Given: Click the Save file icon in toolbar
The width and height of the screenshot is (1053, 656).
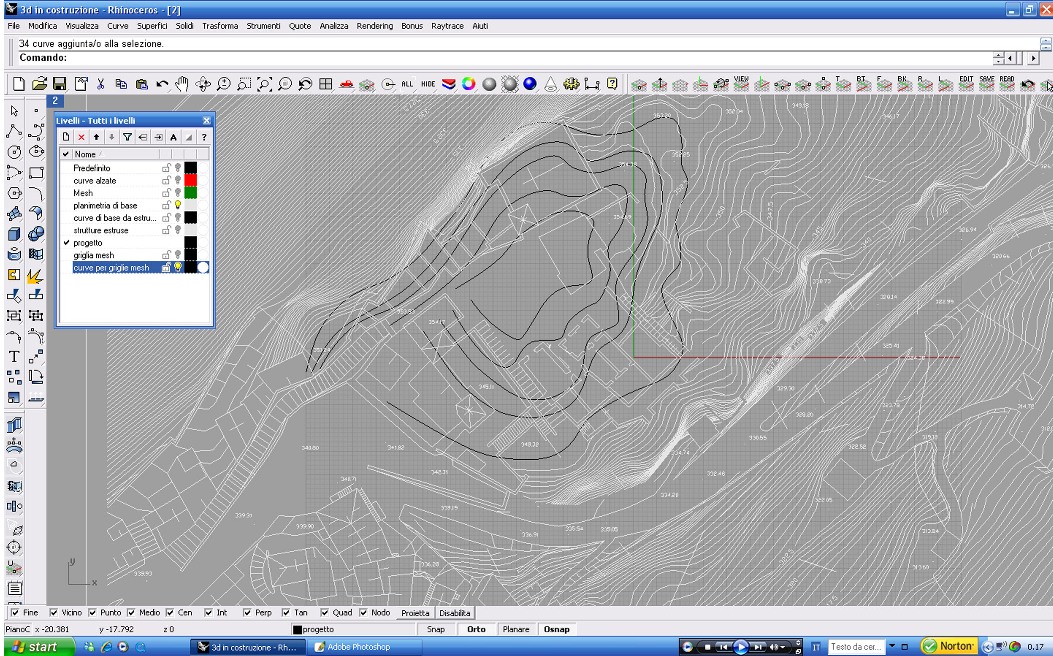Looking at the screenshot, I should click(59, 86).
